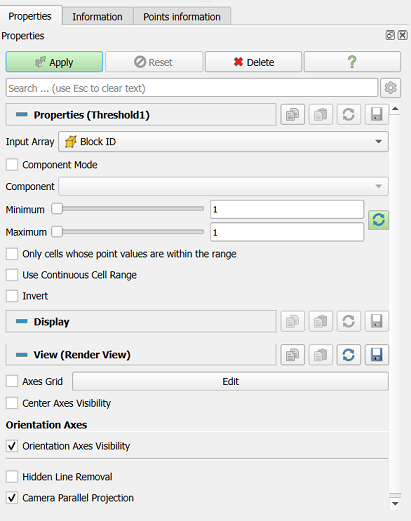Reset the Minimum/Maximum range using the green refresh icon
This screenshot has width=411, height=521.
point(378,220)
